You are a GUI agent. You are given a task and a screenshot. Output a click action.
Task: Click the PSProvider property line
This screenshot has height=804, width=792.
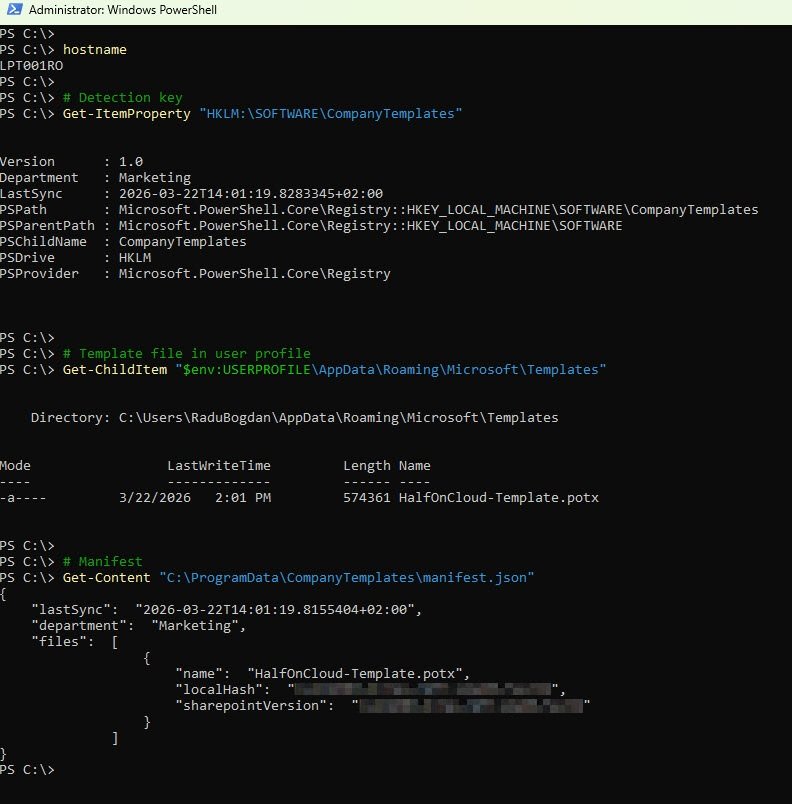pos(195,273)
